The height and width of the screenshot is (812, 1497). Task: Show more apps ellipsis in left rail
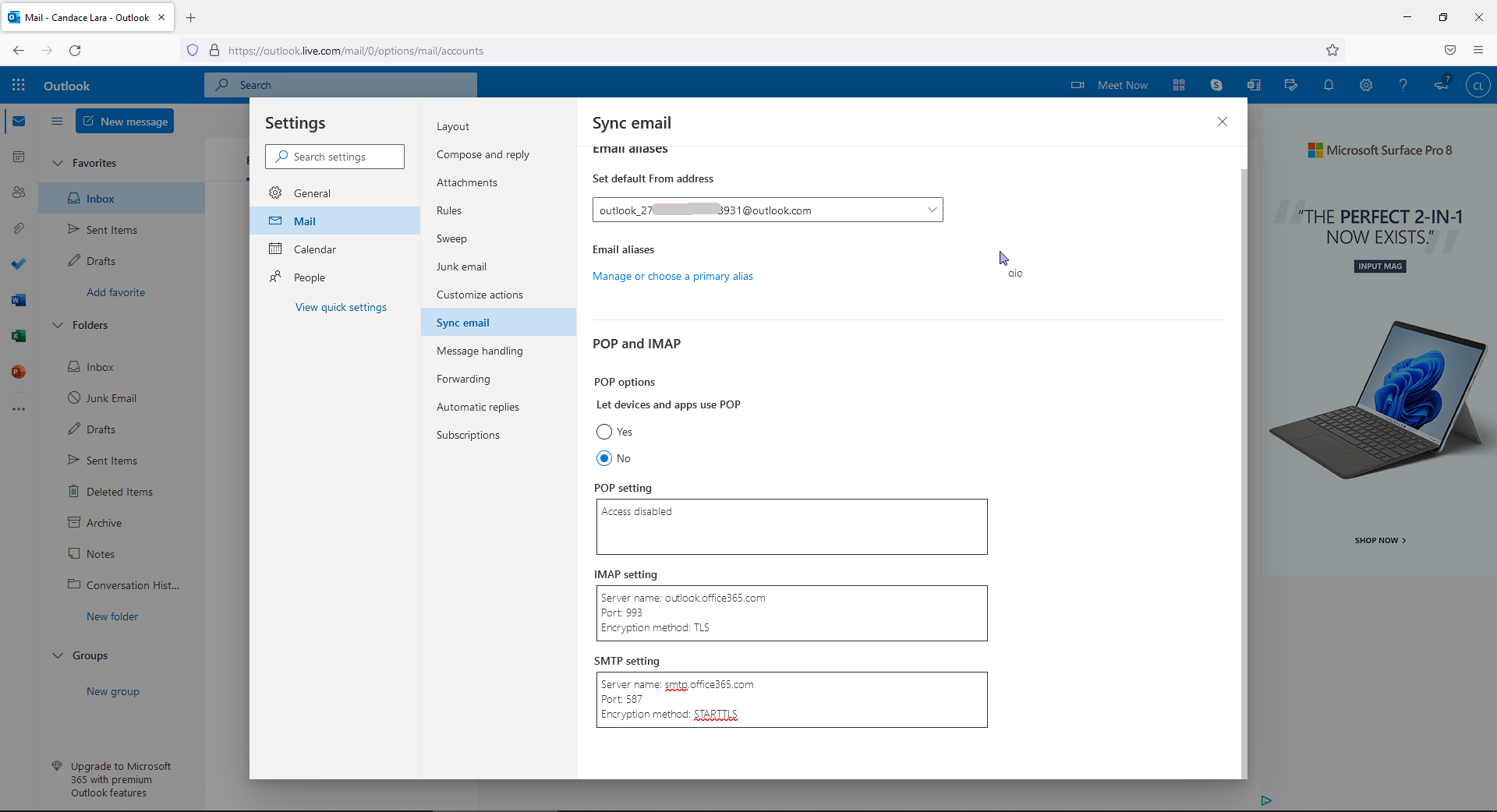19,408
